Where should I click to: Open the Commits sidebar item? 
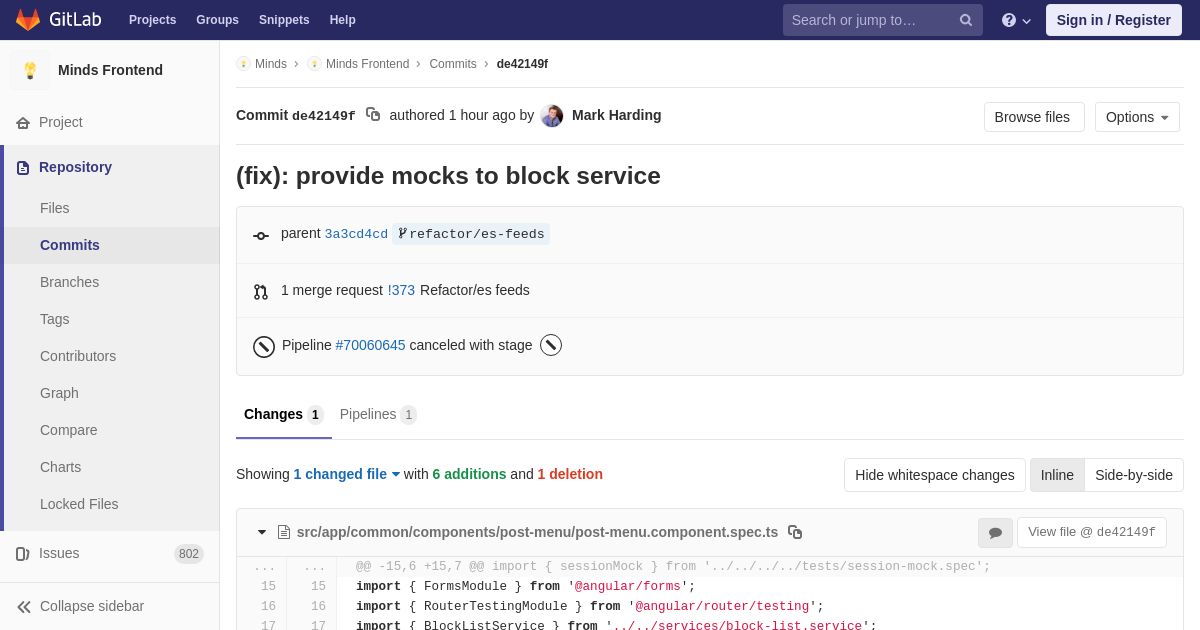[x=70, y=245]
